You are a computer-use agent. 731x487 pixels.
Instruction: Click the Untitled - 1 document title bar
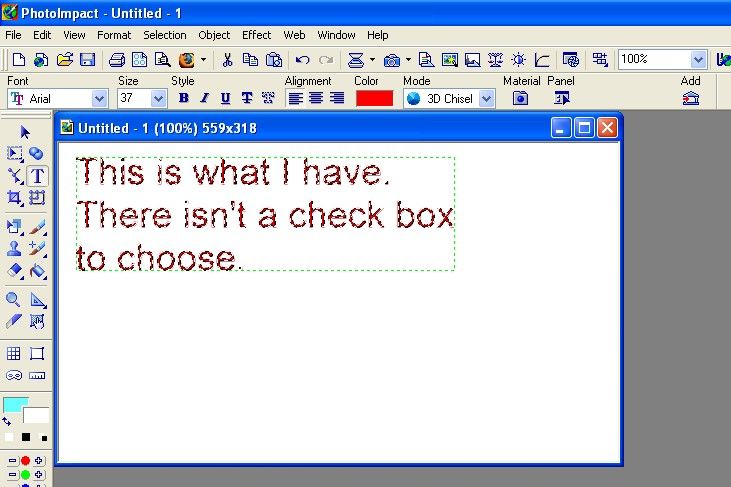point(303,128)
